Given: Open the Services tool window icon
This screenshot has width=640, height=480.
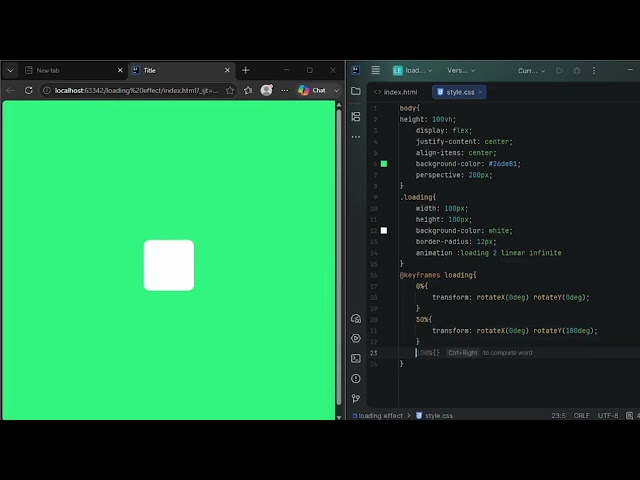Looking at the screenshot, I should pyautogui.click(x=356, y=338).
